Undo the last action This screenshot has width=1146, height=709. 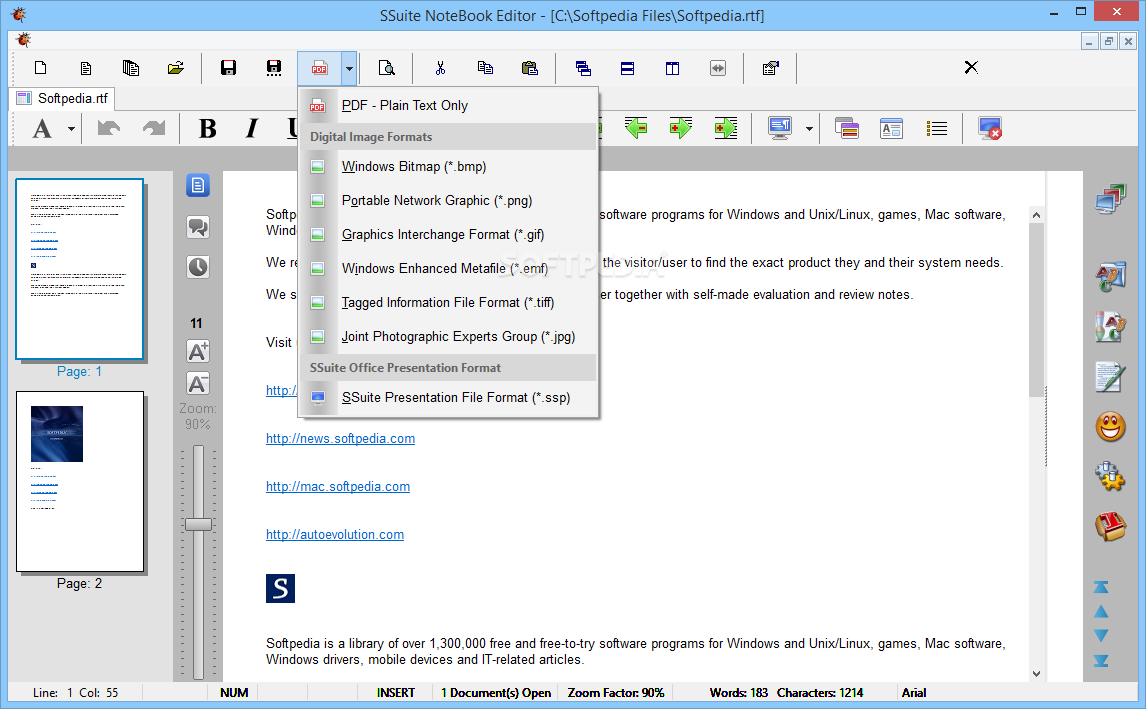pyautogui.click(x=109, y=128)
